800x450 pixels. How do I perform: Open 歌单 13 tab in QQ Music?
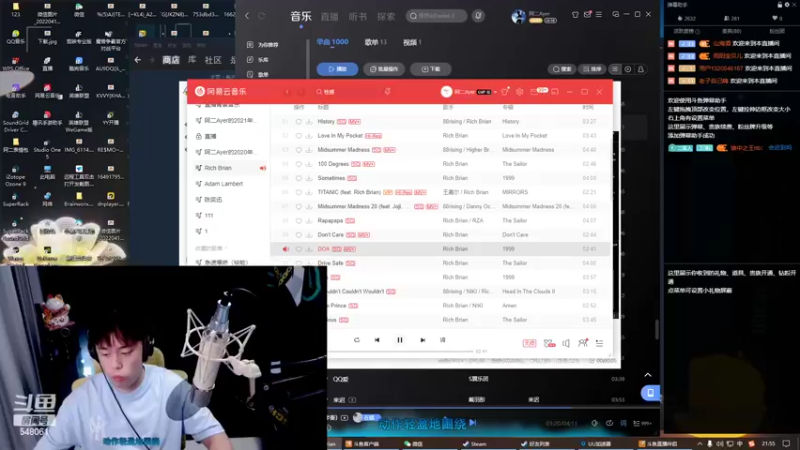[x=376, y=42]
